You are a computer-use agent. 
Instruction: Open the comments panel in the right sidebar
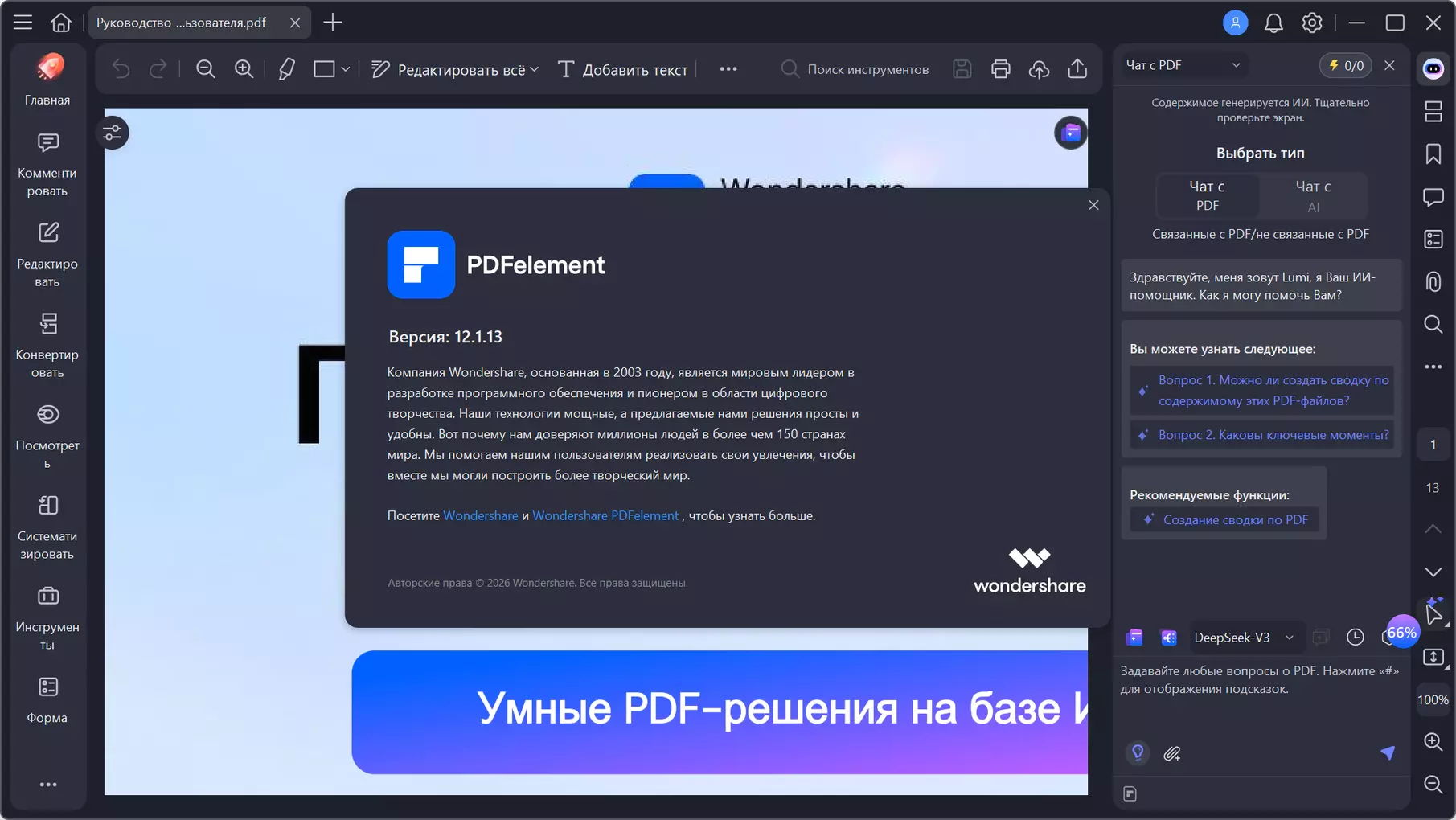[x=1433, y=197]
